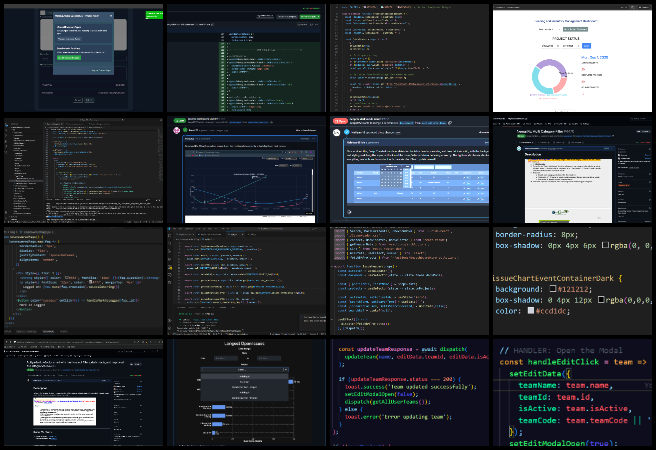The width and height of the screenshot is (656, 450).
Task: Open the thumbnail with the white page and donut chart
Action: [x=572, y=58]
